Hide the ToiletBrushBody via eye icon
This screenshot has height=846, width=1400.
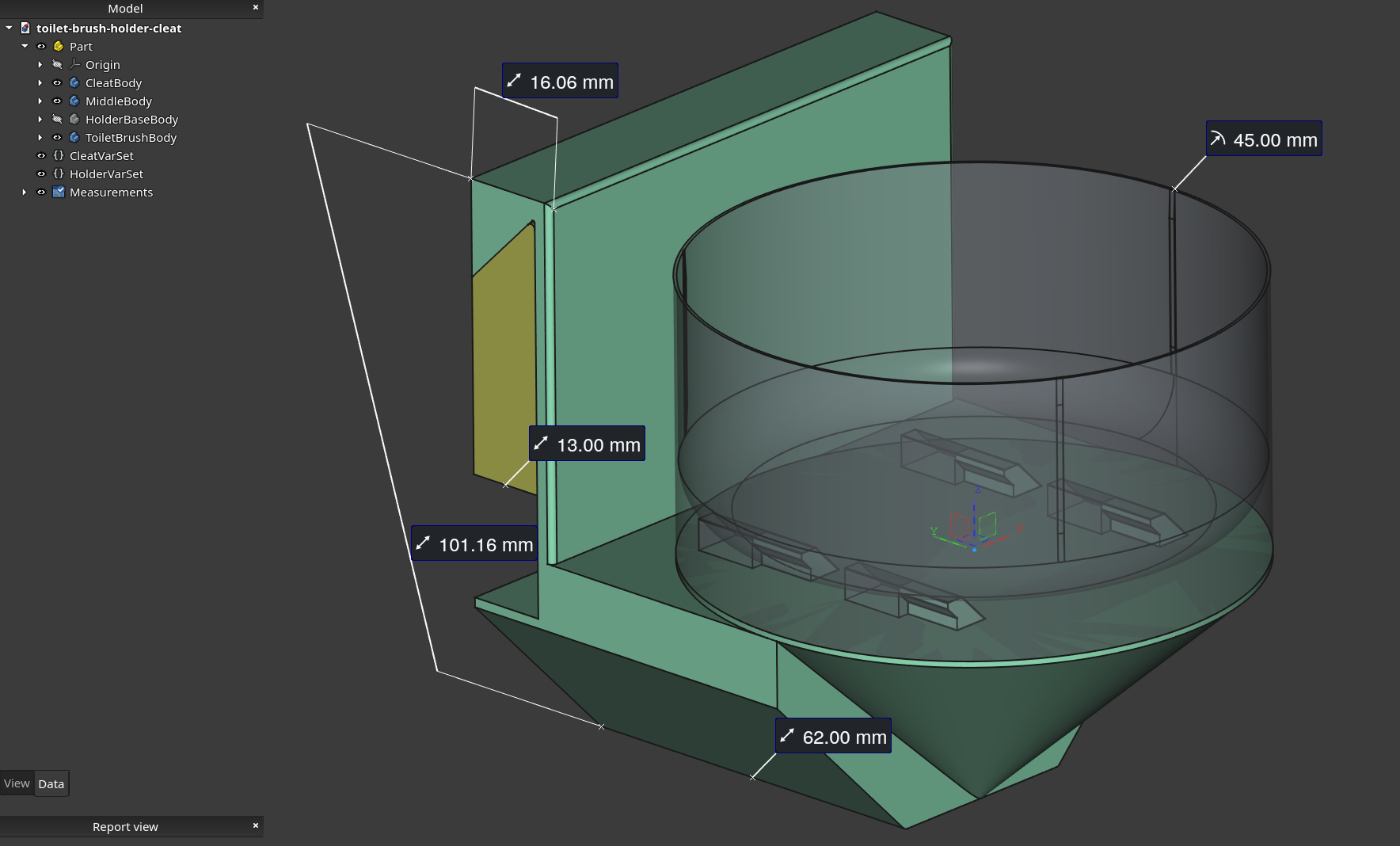click(x=57, y=137)
